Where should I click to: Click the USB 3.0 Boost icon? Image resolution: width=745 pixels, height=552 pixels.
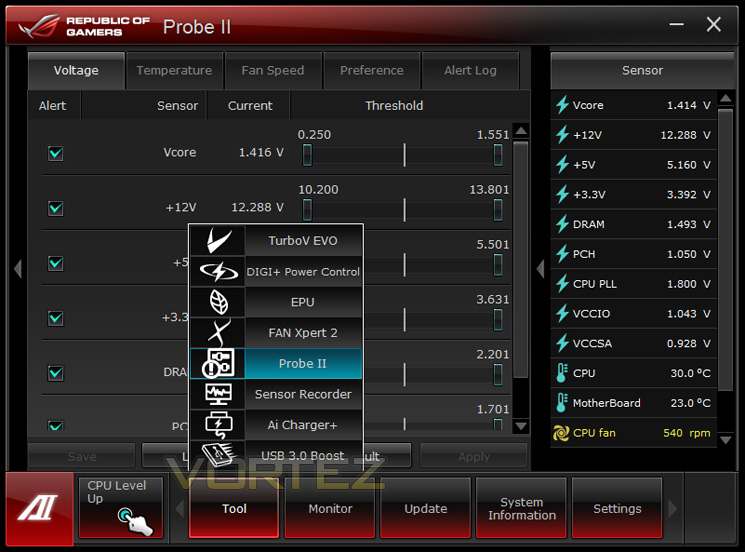pyautogui.click(x=219, y=455)
